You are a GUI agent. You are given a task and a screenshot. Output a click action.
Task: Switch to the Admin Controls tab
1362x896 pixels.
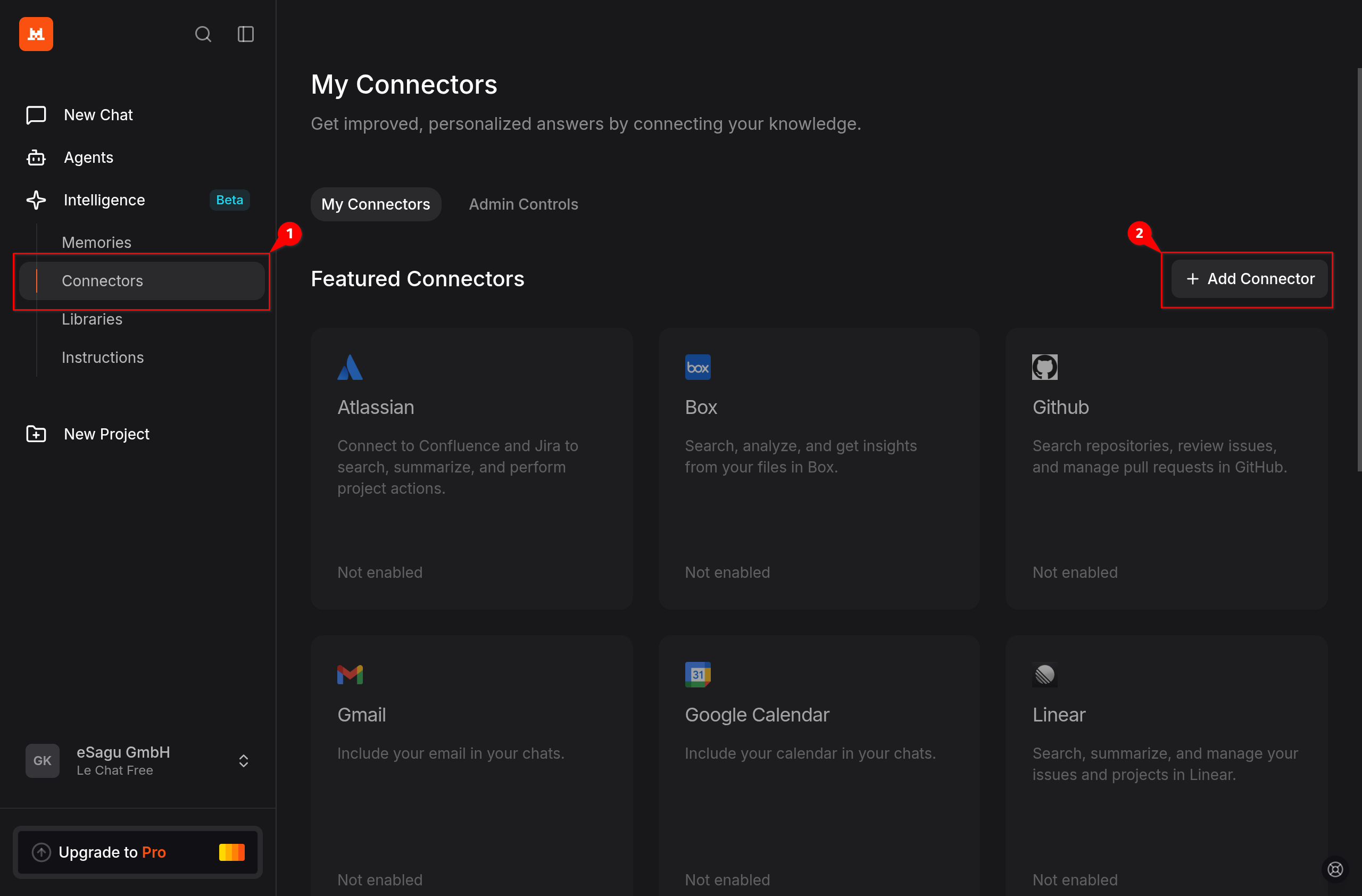(523, 204)
